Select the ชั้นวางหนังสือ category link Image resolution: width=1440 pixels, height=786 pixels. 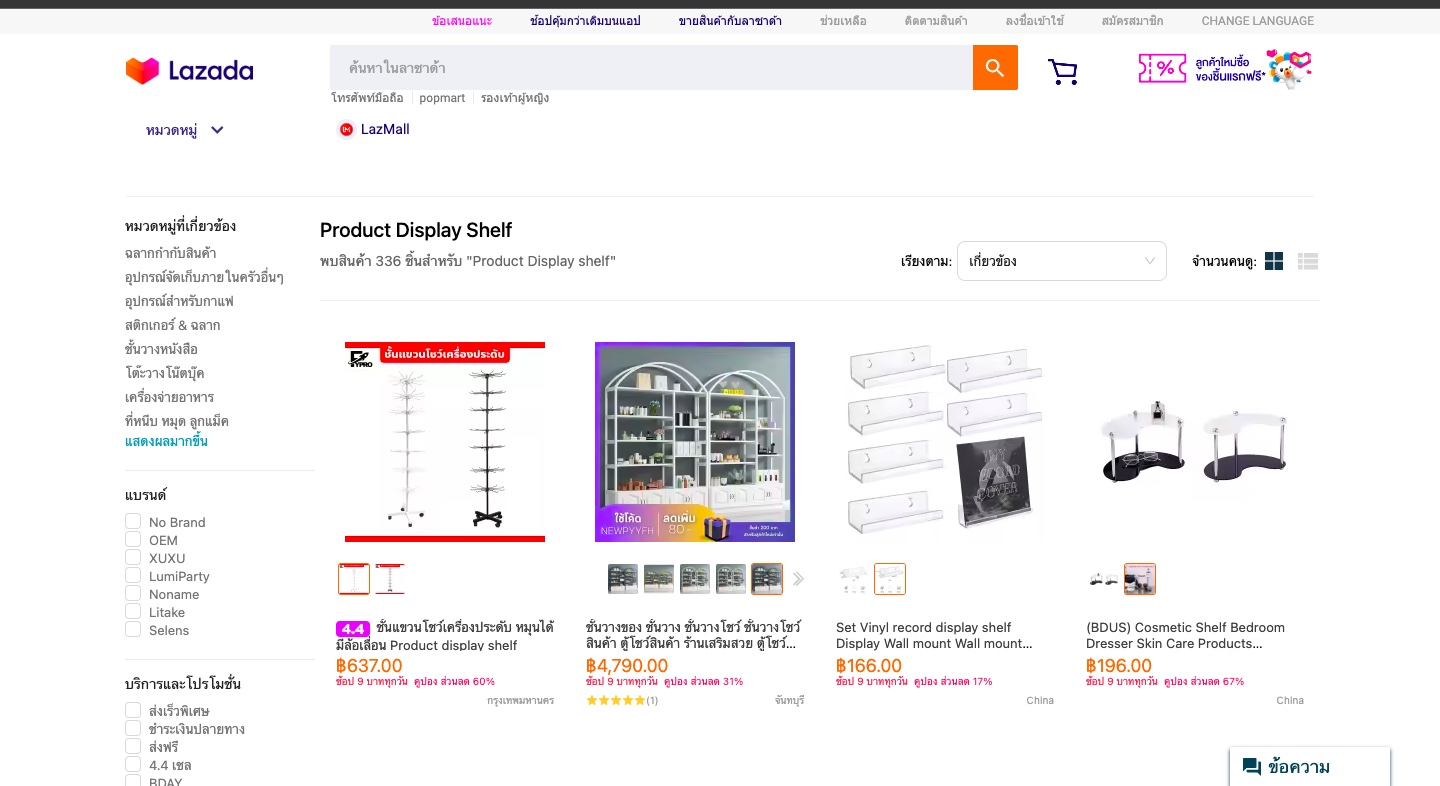tap(161, 349)
